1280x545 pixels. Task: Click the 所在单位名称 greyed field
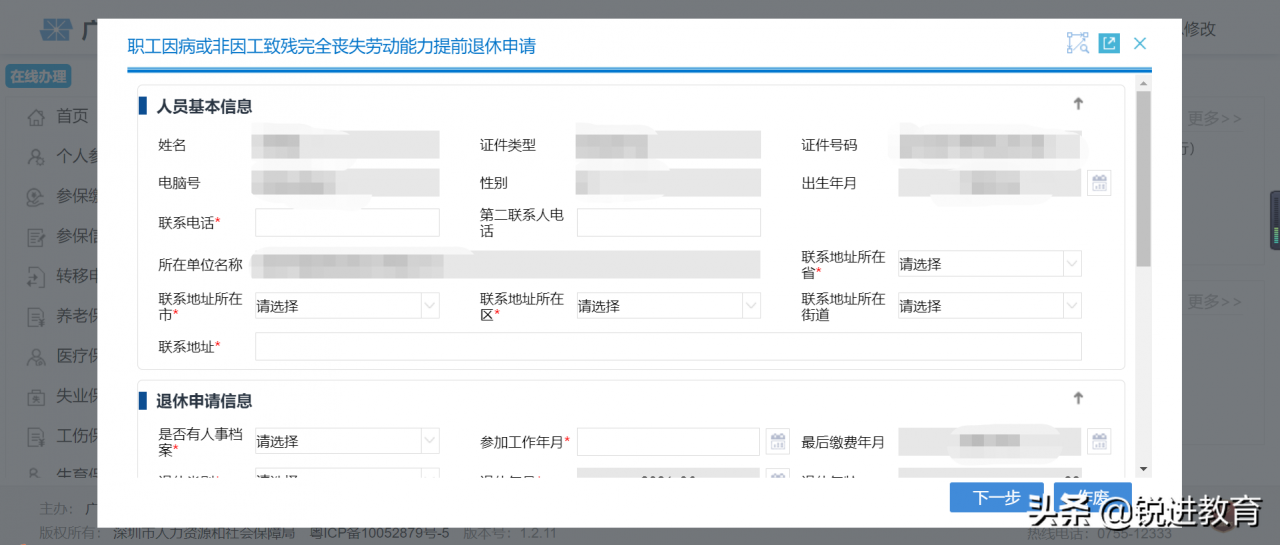(x=506, y=264)
